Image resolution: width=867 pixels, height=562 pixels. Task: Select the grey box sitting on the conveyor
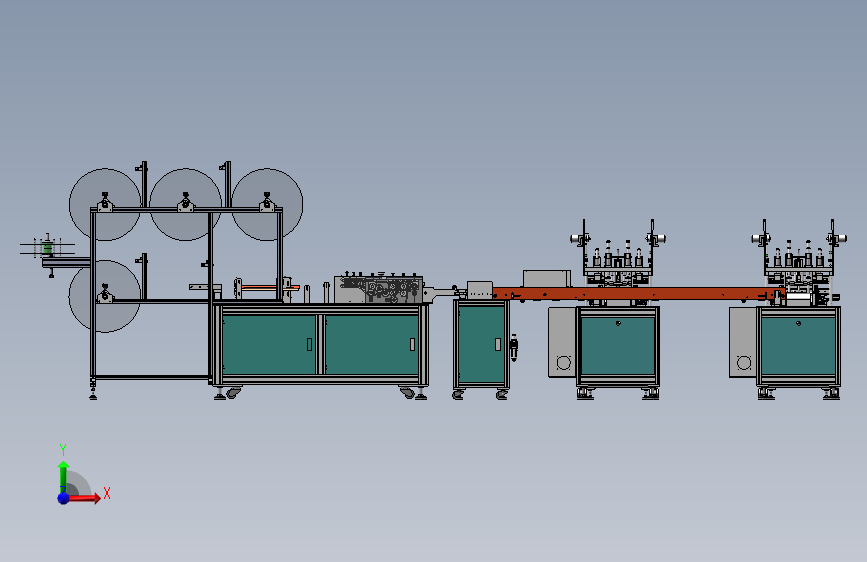click(547, 279)
